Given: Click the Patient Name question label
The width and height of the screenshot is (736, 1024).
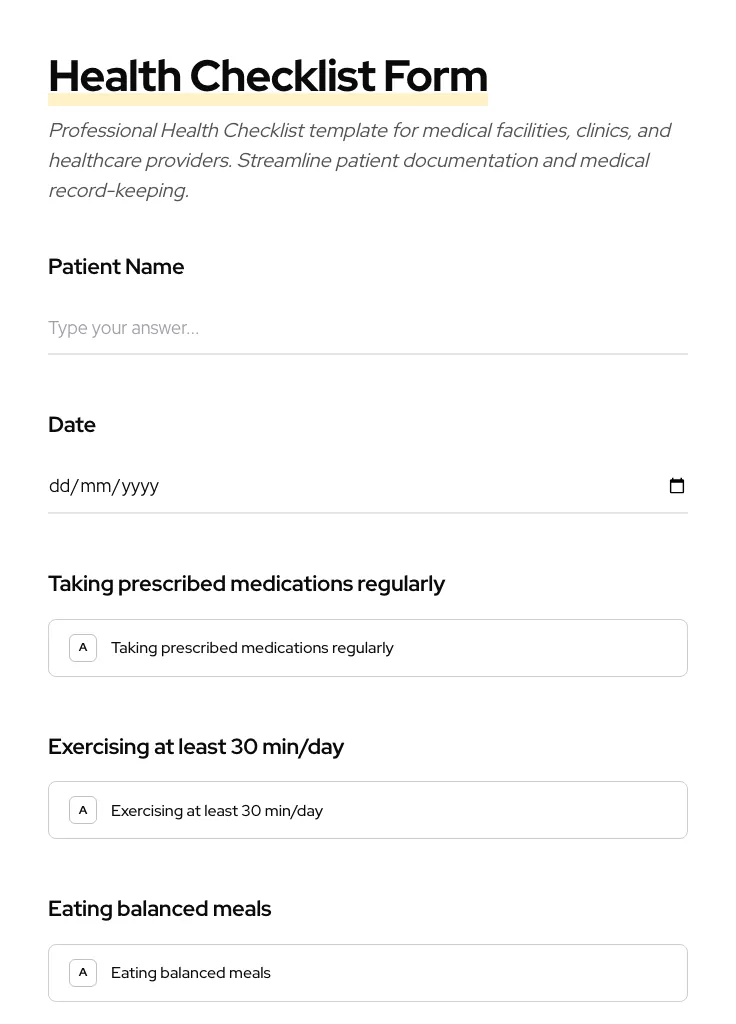Looking at the screenshot, I should coord(116,266).
